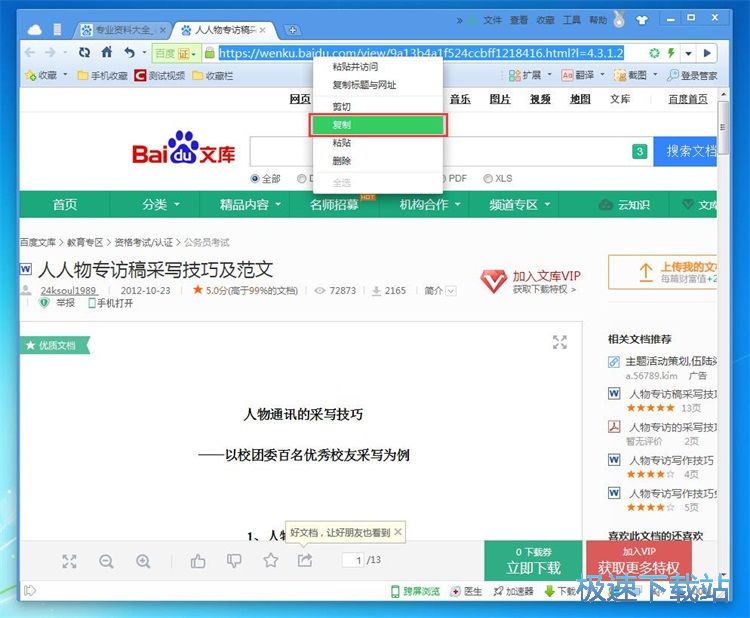Click the 百度首页 link
The width and height of the screenshot is (750, 618).
[x=688, y=99]
